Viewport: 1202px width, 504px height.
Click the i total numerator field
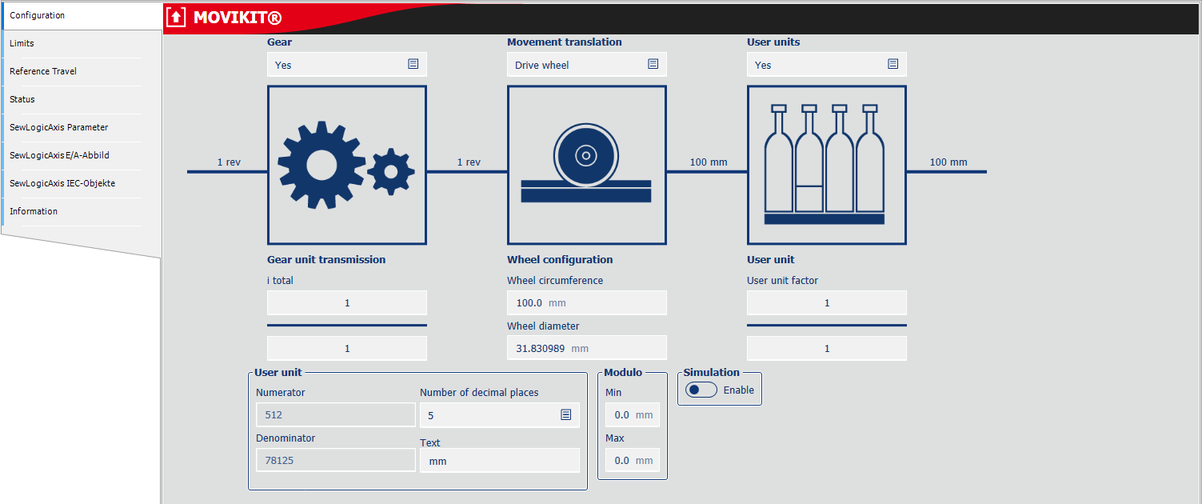click(x=346, y=303)
